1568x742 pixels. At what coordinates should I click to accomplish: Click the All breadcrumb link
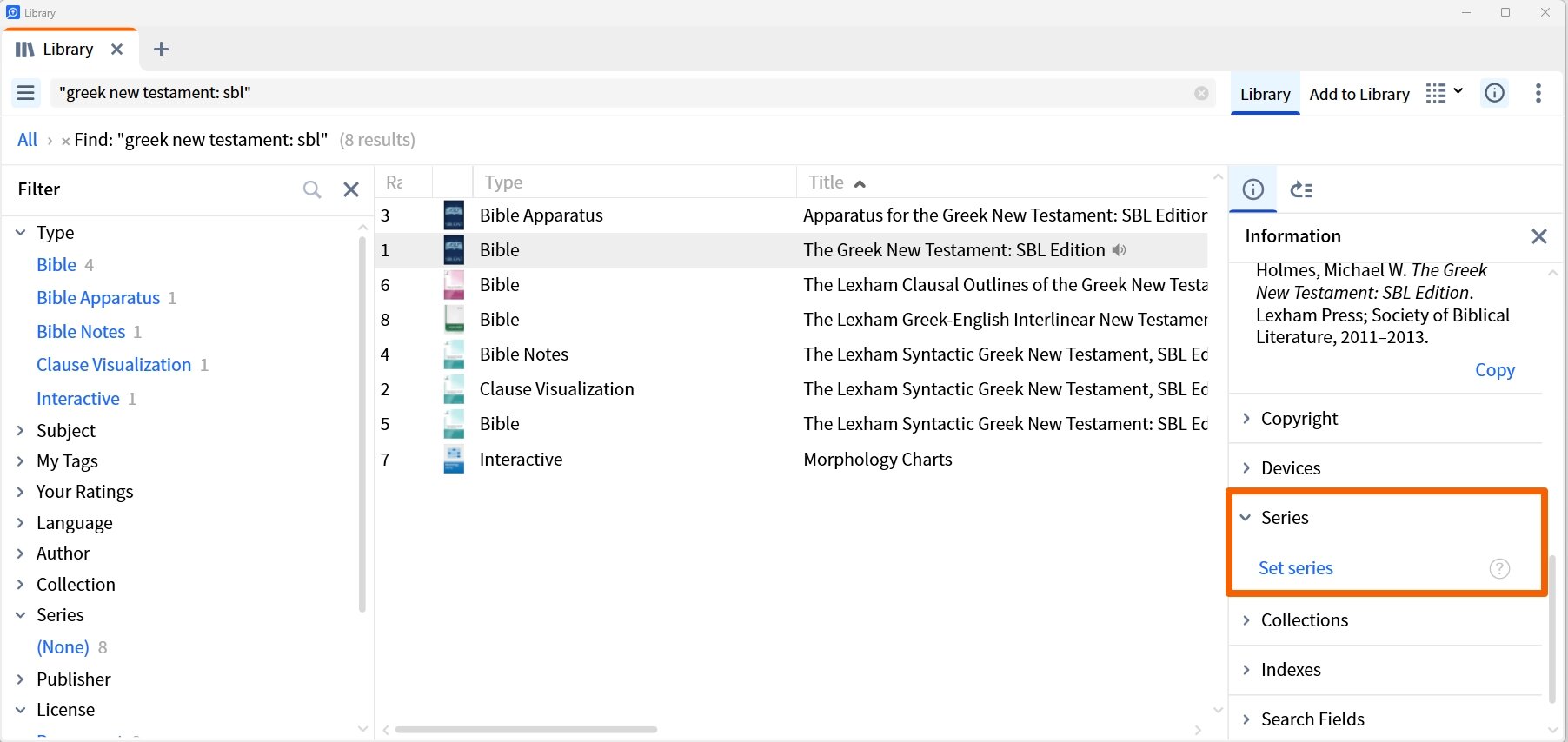coord(28,140)
